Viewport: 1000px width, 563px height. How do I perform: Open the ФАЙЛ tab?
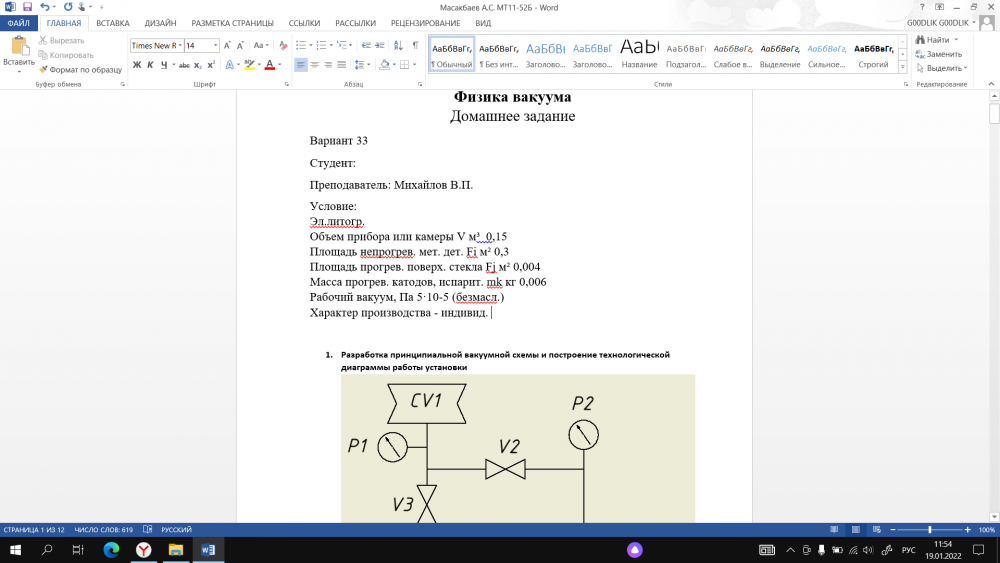click(18, 23)
